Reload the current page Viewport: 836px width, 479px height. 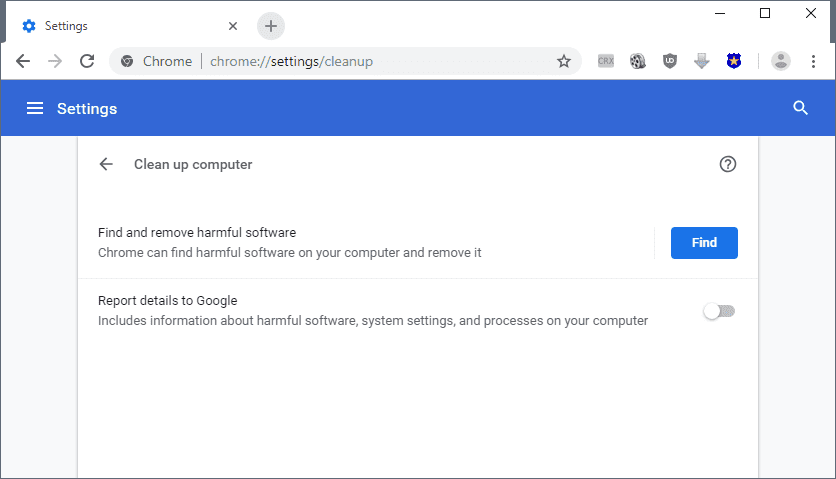87,61
